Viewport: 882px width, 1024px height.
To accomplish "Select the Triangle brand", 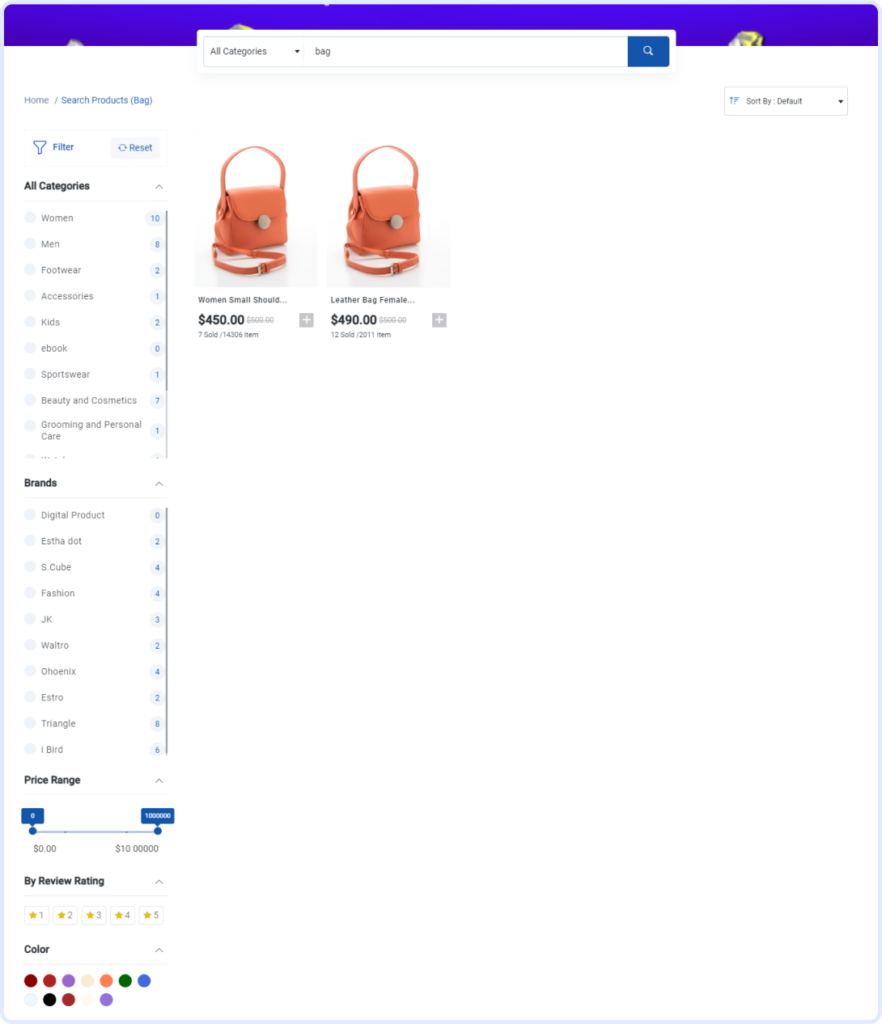I will point(30,724).
